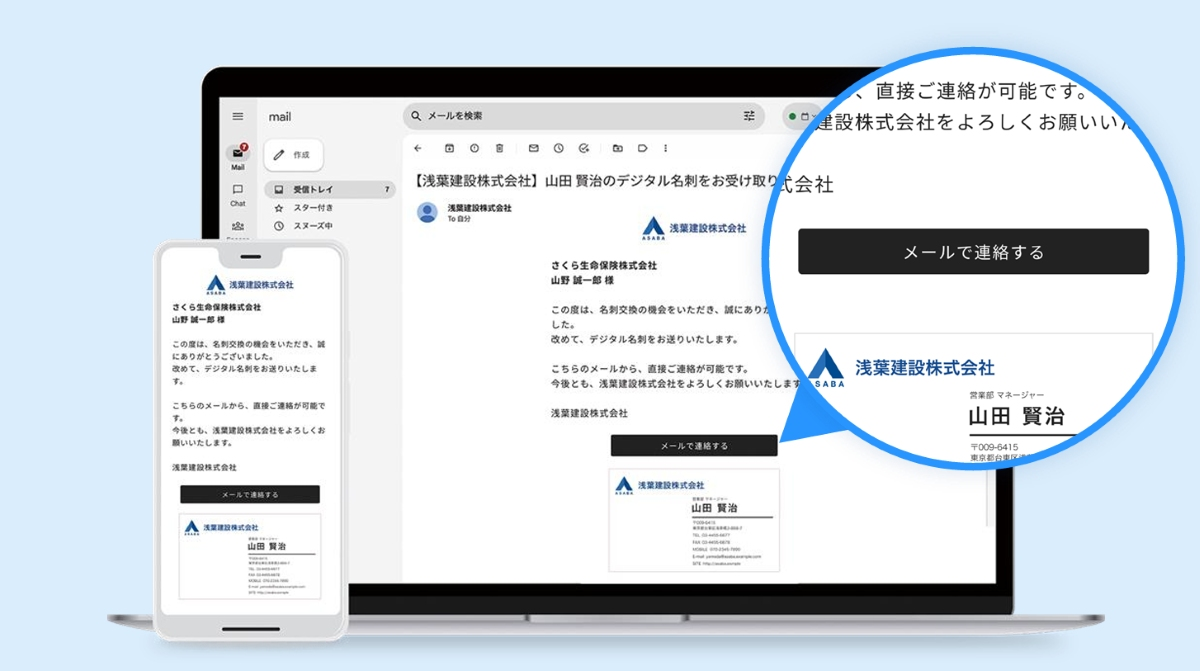Snooze the email with the clock icon
1200x671 pixels.
pos(558,148)
